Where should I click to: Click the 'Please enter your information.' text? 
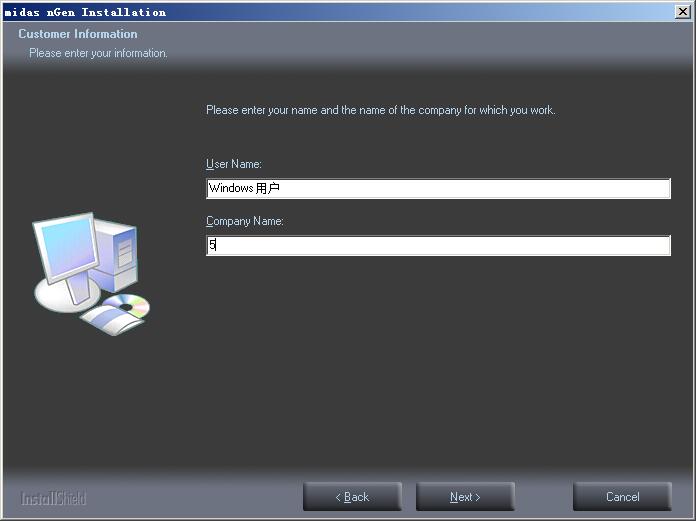(x=99, y=53)
